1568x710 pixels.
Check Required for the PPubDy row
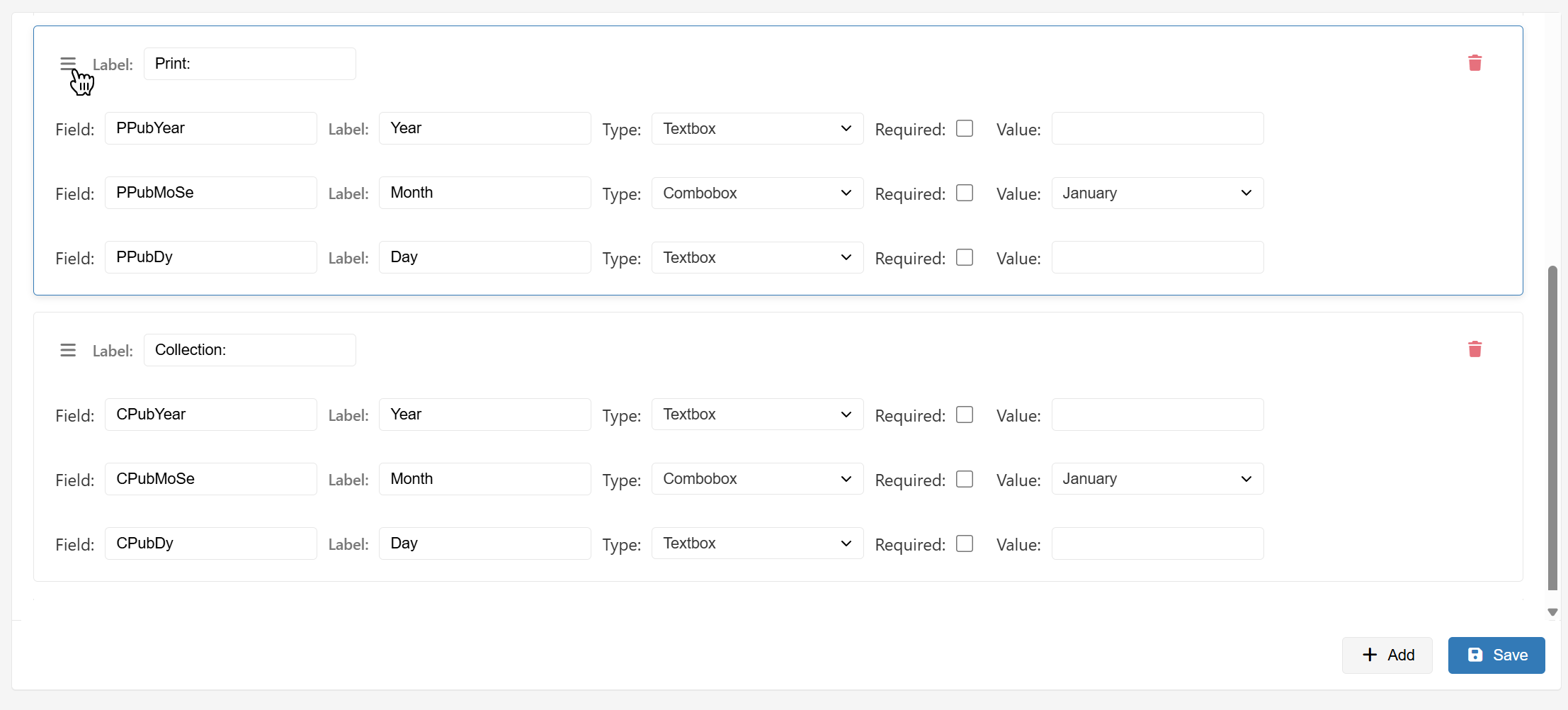pos(965,257)
